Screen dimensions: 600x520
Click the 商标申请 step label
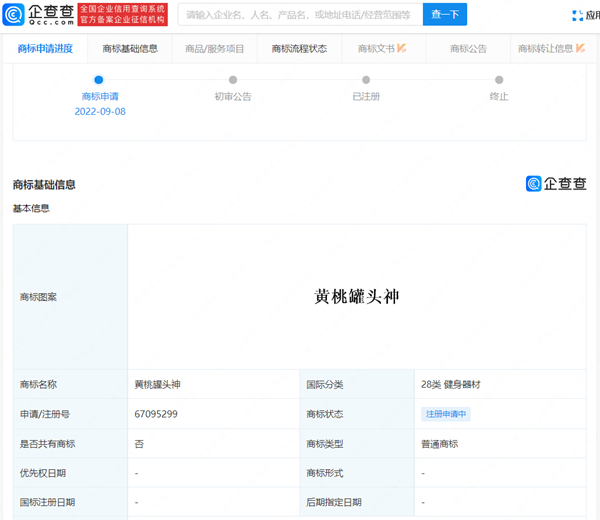100,96
